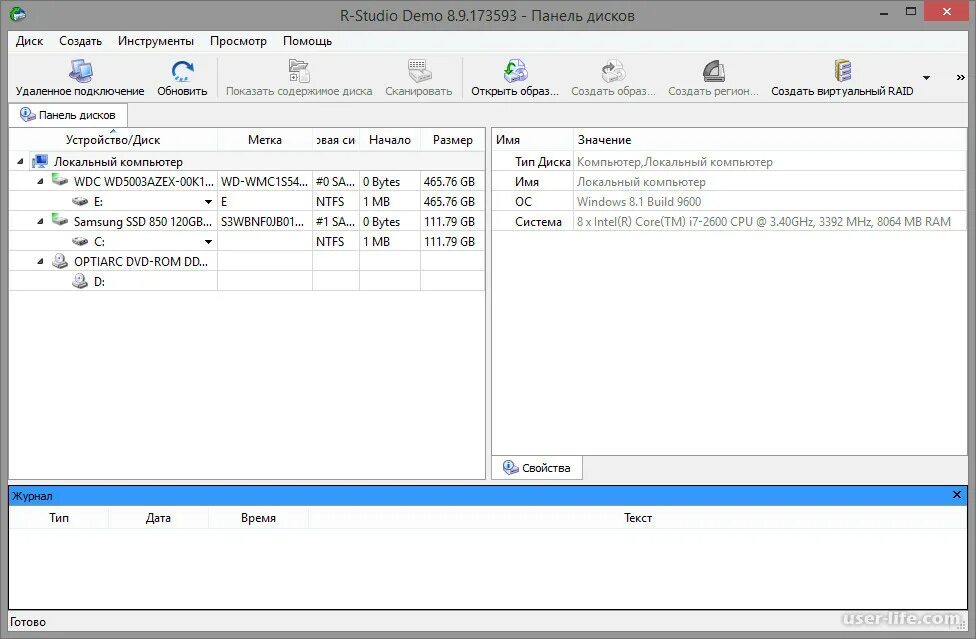976x639 pixels.
Task: Click the Scan (Сканировать) toolbar icon
Action: [419, 71]
